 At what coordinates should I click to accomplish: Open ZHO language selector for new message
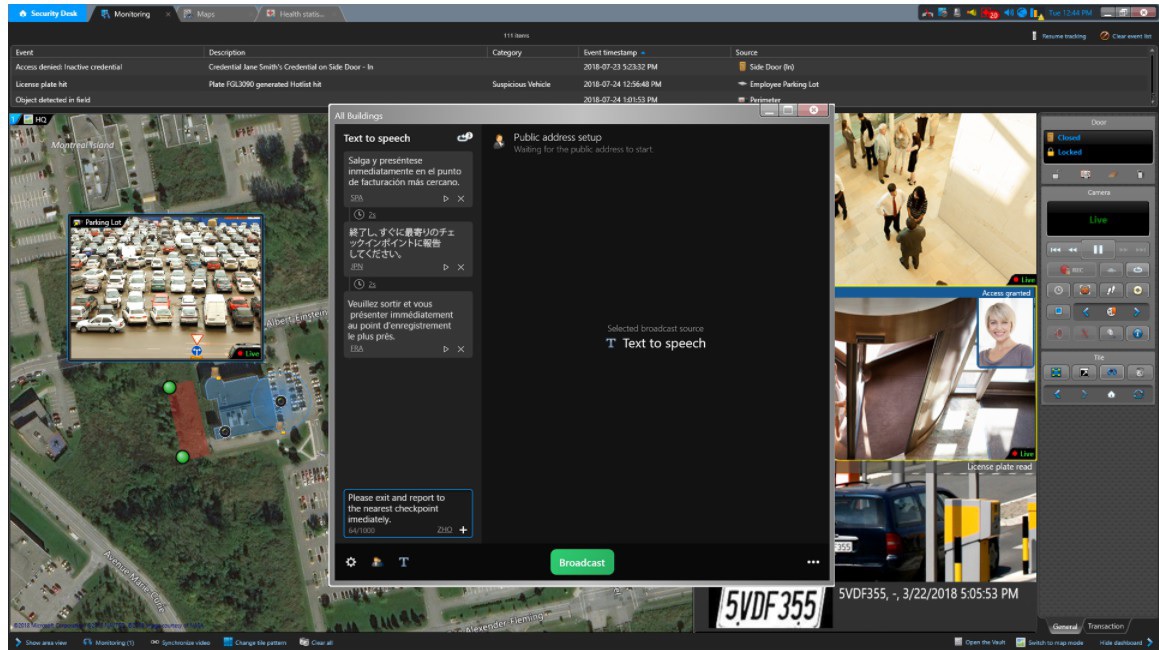(444, 530)
